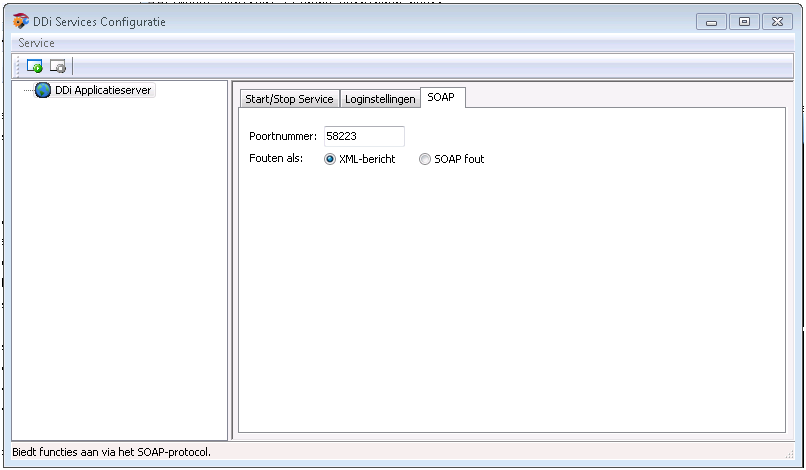This screenshot has height=470, width=806.
Task: Open the Loginstellingen tab
Action: (380, 99)
